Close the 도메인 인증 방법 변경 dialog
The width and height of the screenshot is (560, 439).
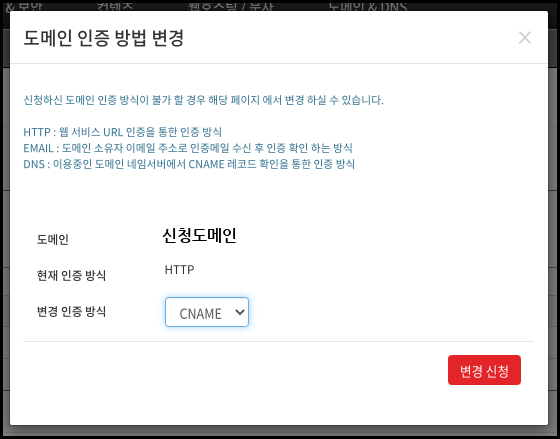[x=525, y=38]
